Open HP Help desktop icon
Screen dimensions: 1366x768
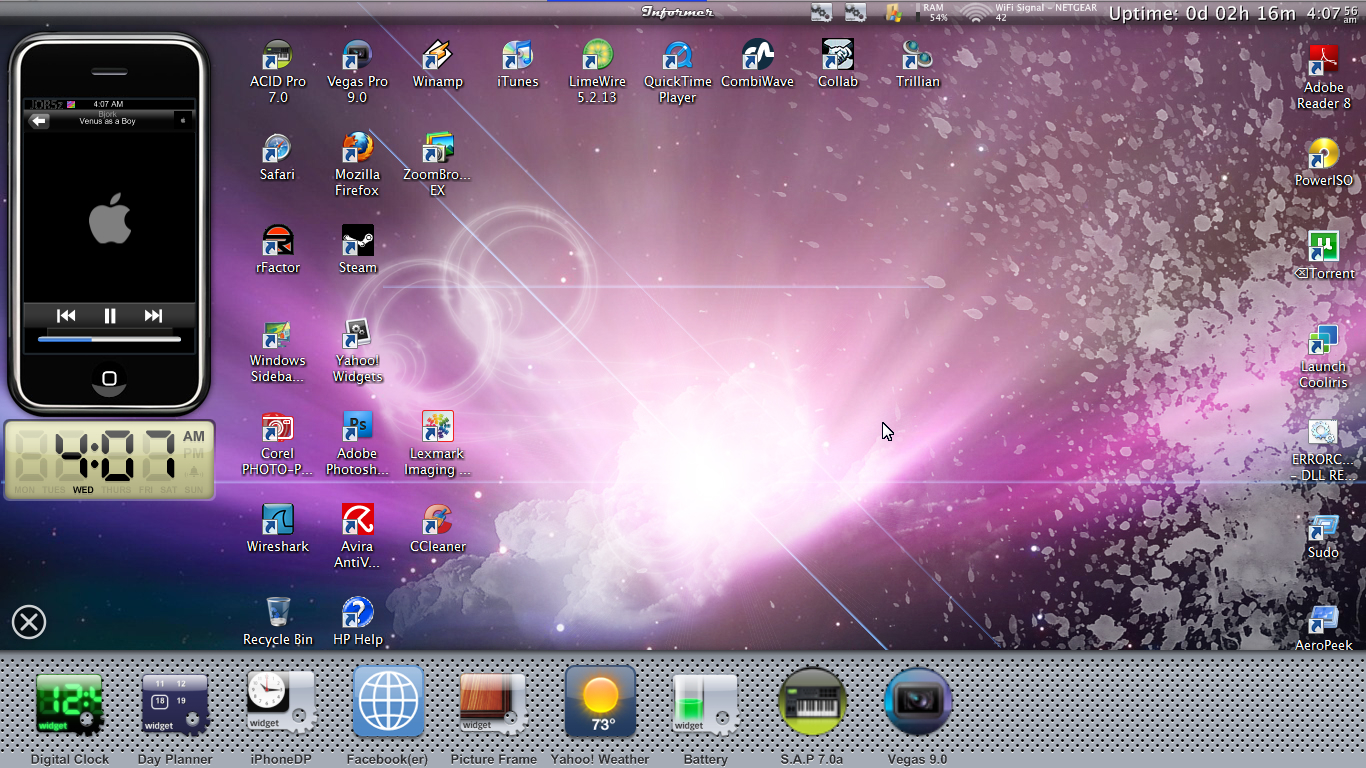(x=357, y=622)
